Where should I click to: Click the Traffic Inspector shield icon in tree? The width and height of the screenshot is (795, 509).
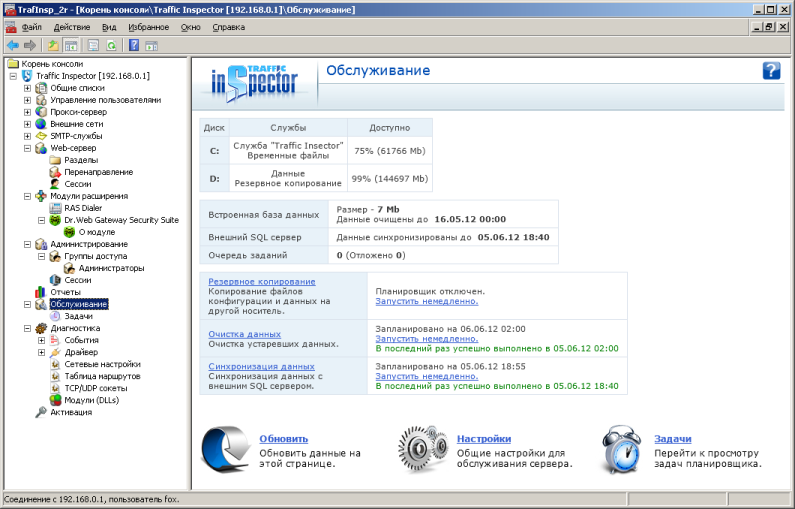27,76
